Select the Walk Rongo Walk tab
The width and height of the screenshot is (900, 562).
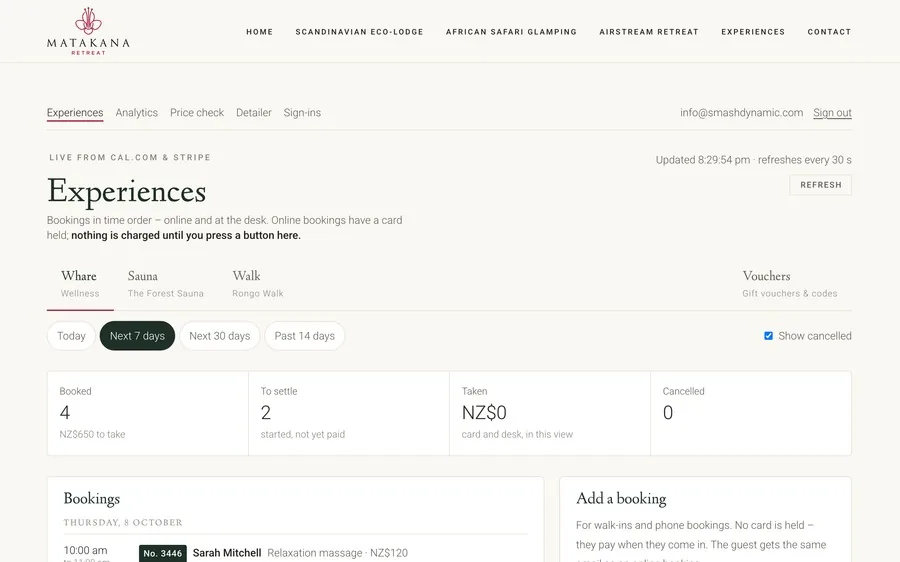coord(258,284)
